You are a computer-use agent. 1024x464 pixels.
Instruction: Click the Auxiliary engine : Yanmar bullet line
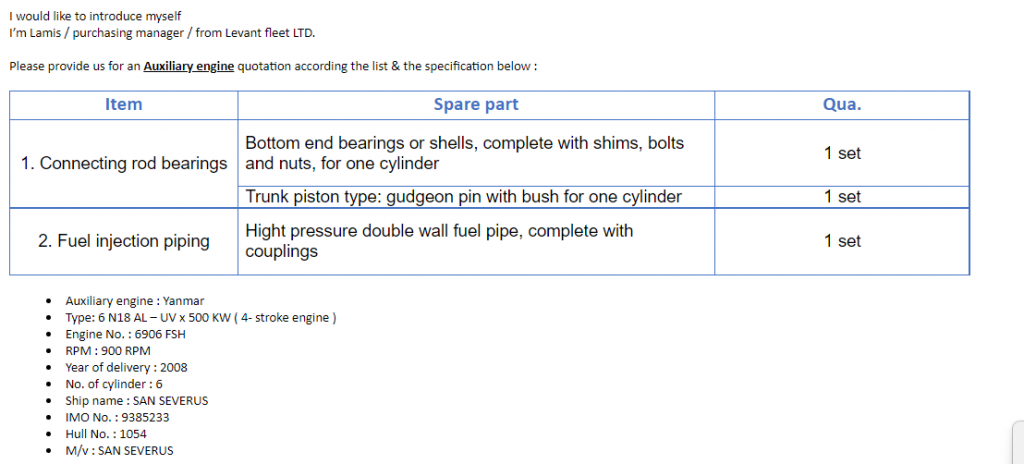point(135,301)
